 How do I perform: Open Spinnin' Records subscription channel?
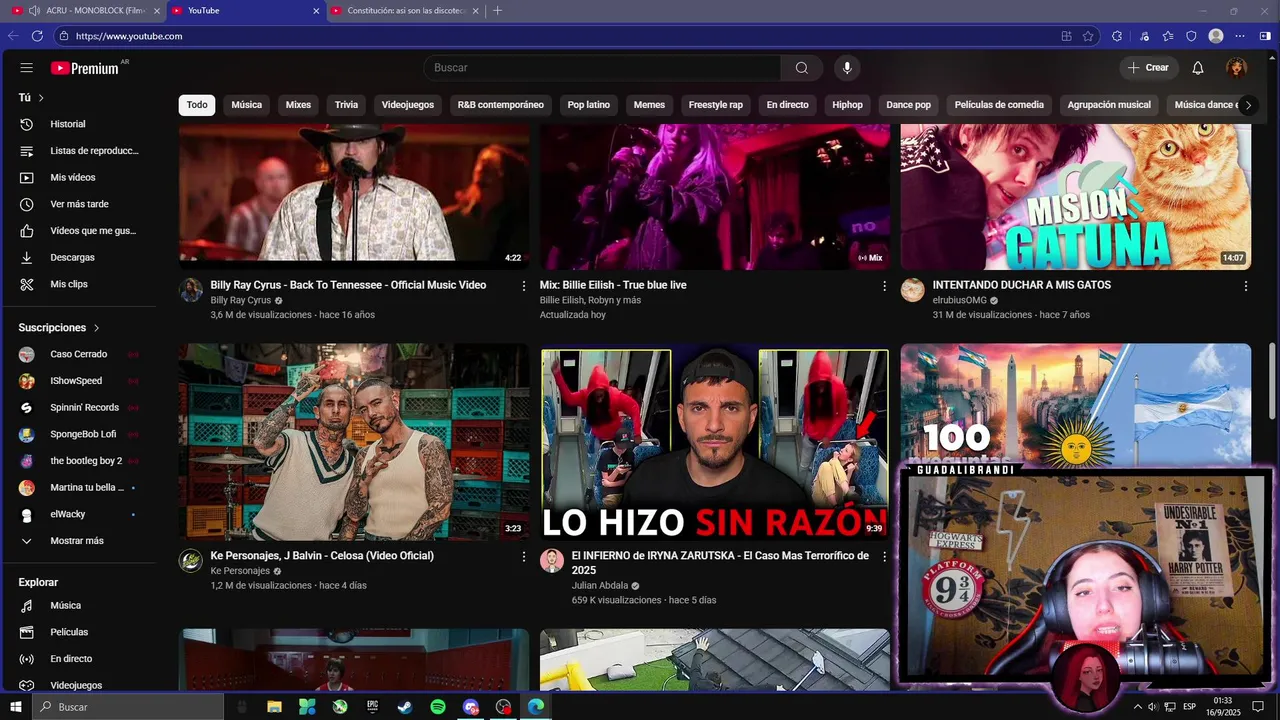pos(78,408)
